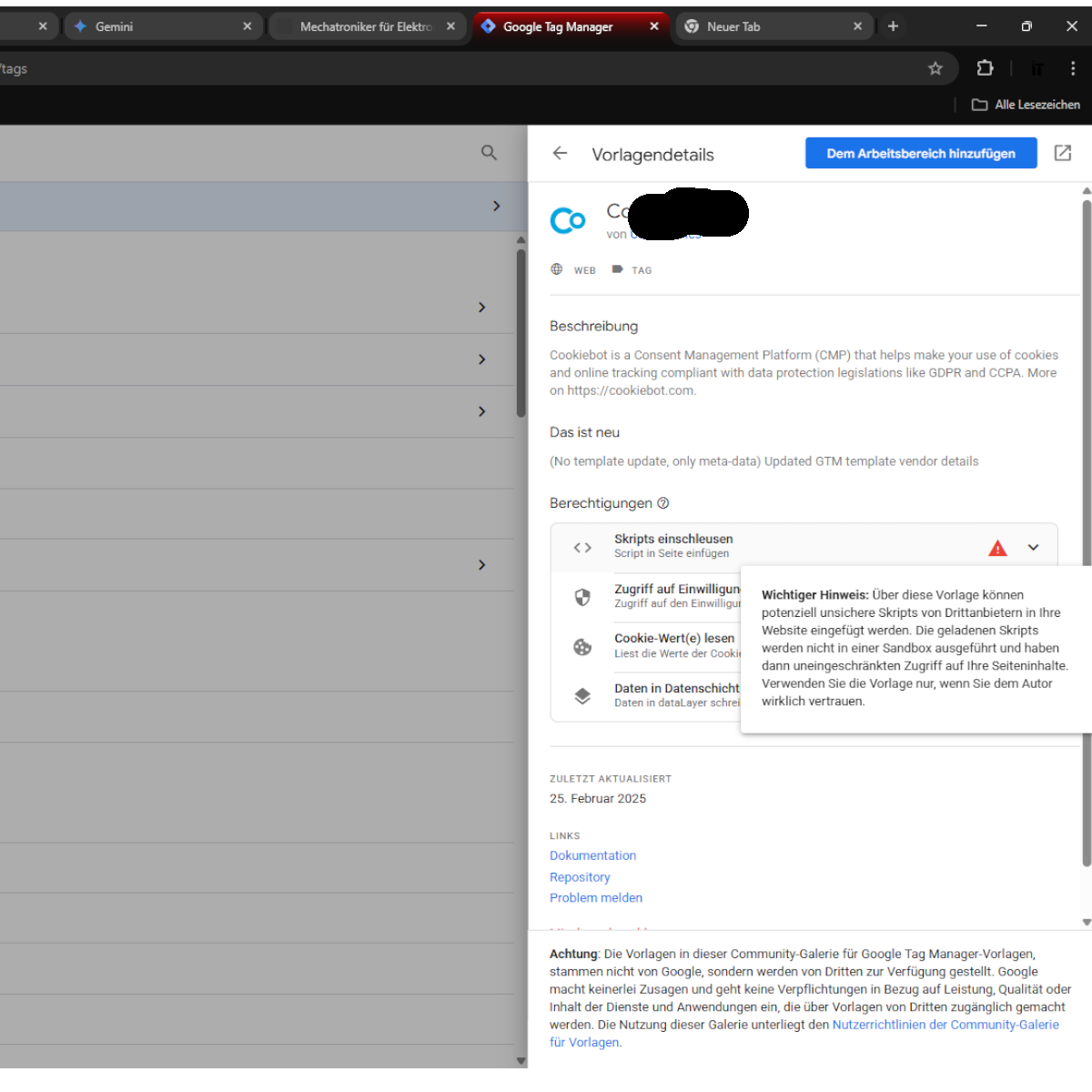Click the Cookiebot logo icon
The image size is (1092, 1092).
pyautogui.click(x=568, y=220)
